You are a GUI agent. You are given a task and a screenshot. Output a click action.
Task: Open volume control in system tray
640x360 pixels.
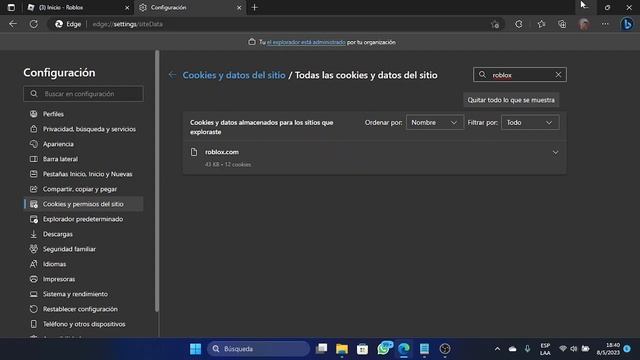pyautogui.click(x=574, y=349)
